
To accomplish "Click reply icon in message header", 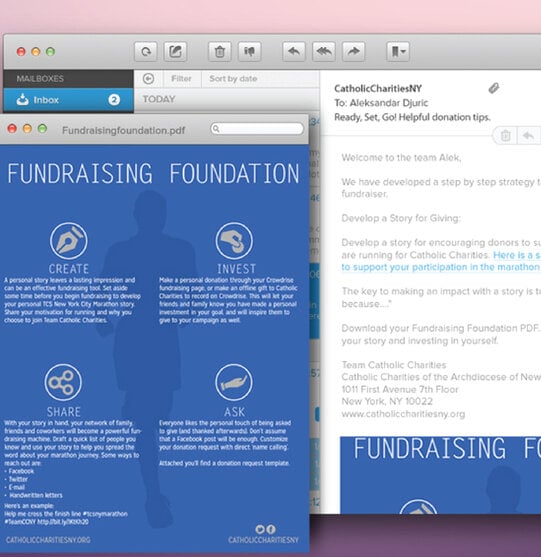I will pyautogui.click(x=528, y=135).
